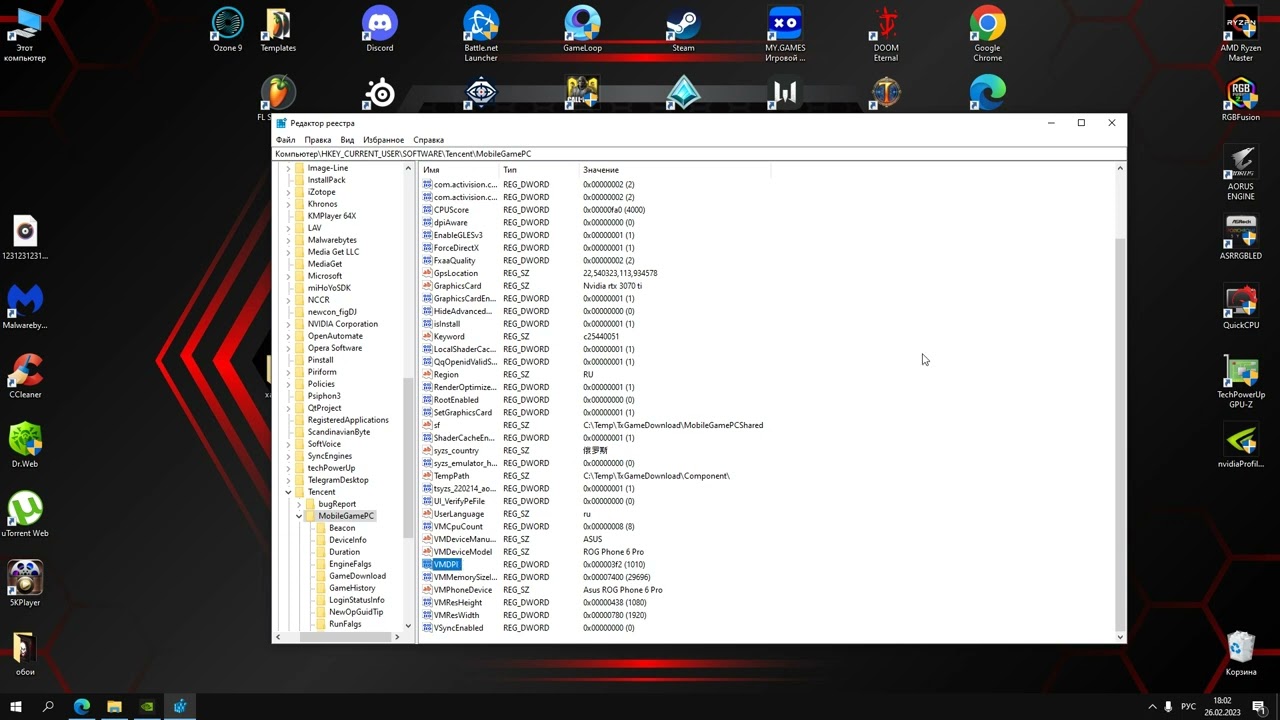Screen dimensions: 1280x720
Task: Select the DOOM Eternal shortcut
Action: [x=886, y=34]
